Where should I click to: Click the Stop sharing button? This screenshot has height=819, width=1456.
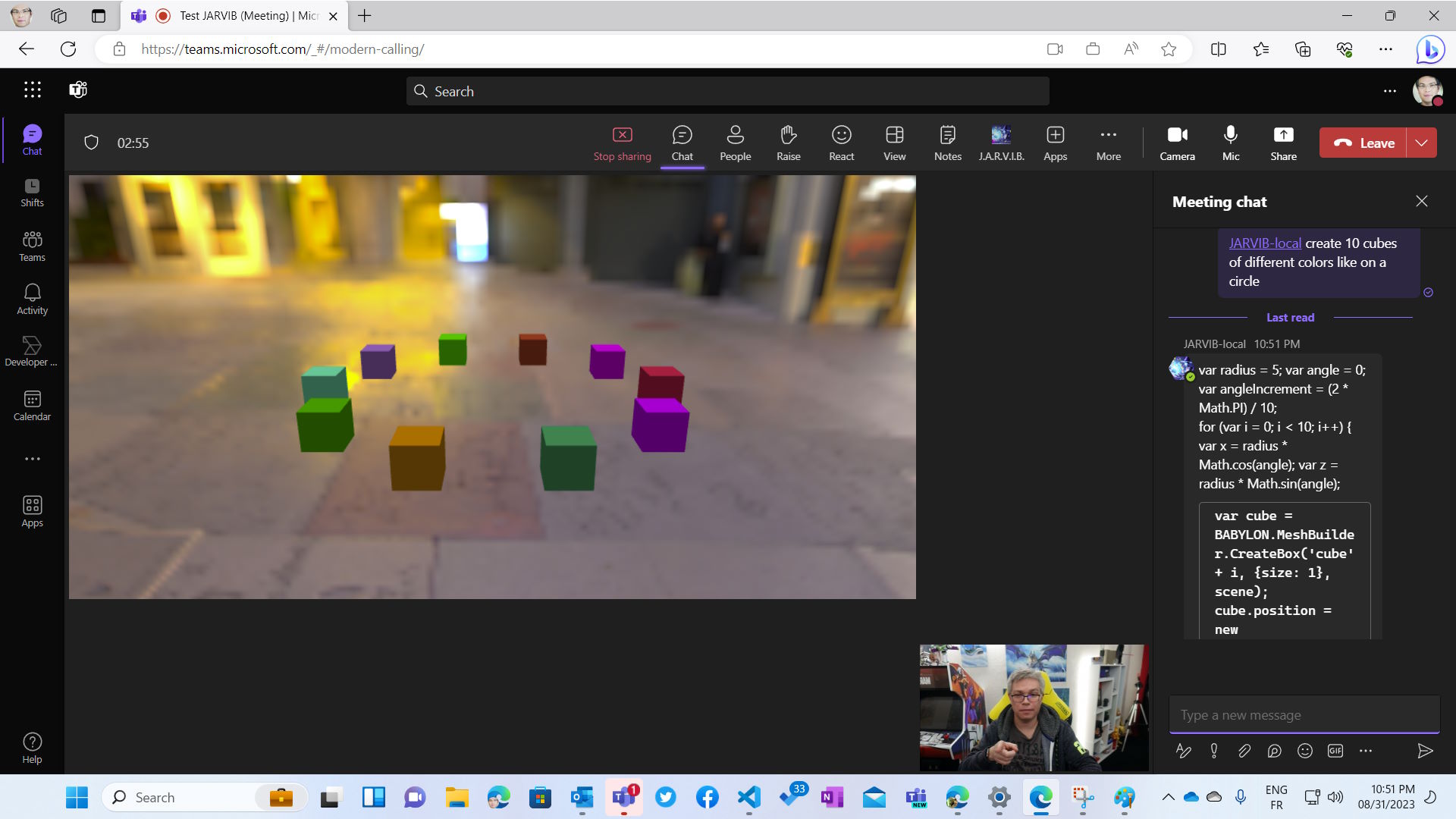tap(622, 143)
